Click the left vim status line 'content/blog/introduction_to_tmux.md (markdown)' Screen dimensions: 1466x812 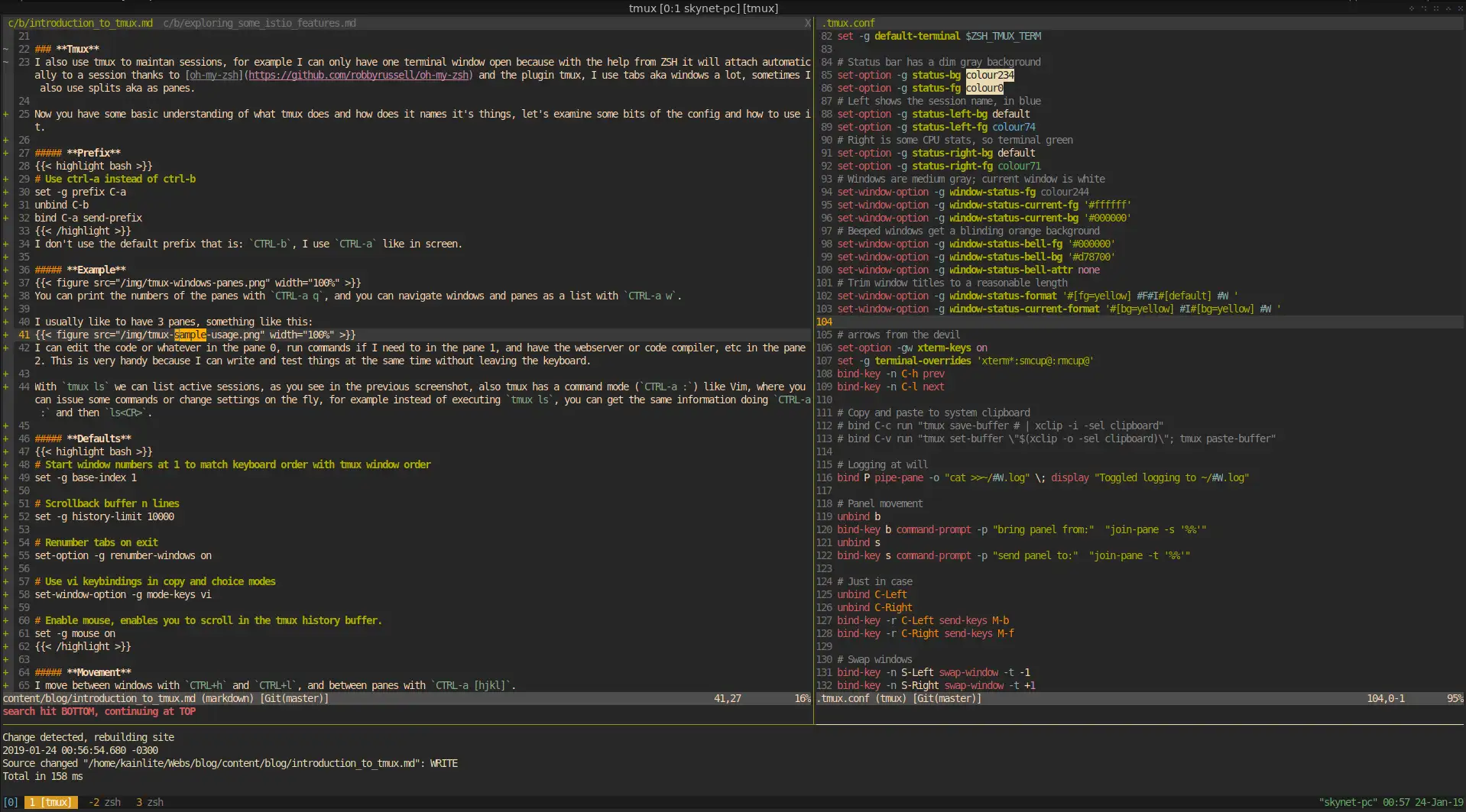pos(128,698)
